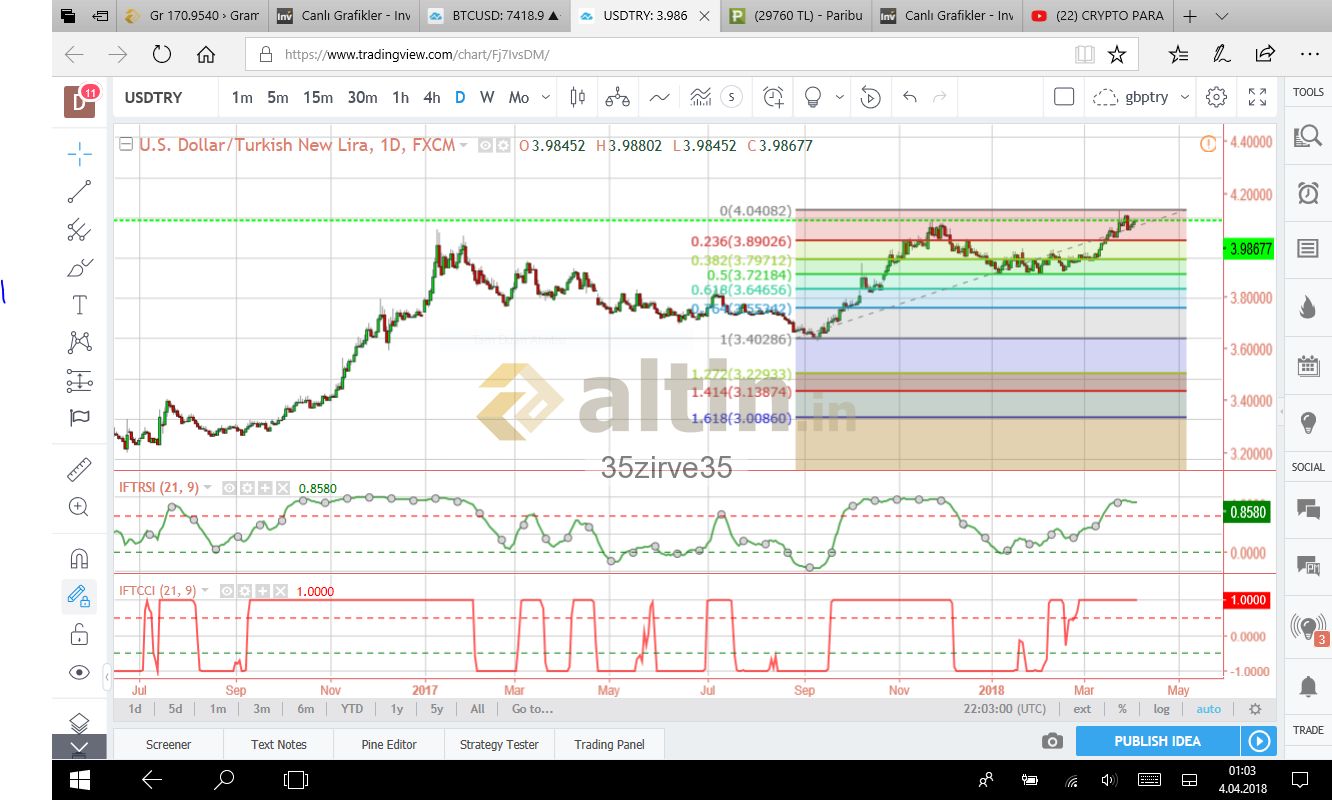1332x800 pixels.
Task: Expand the timeframe interval dropdown arrow
Action: pyautogui.click(x=546, y=97)
